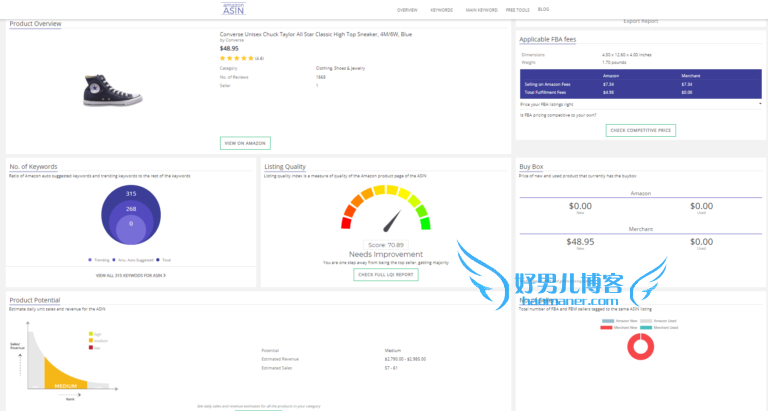Toggle the Amazon New legend item
The image size is (768, 411).
coord(619,321)
